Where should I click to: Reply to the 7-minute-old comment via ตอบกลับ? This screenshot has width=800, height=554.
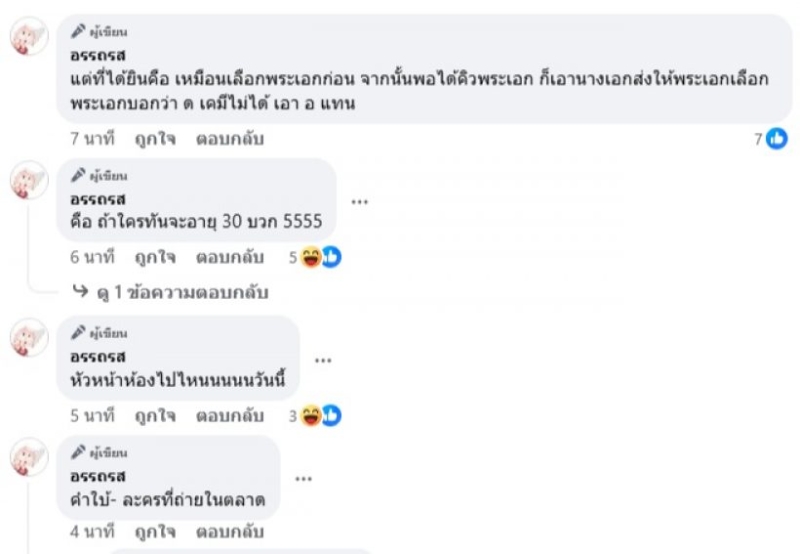click(x=230, y=139)
